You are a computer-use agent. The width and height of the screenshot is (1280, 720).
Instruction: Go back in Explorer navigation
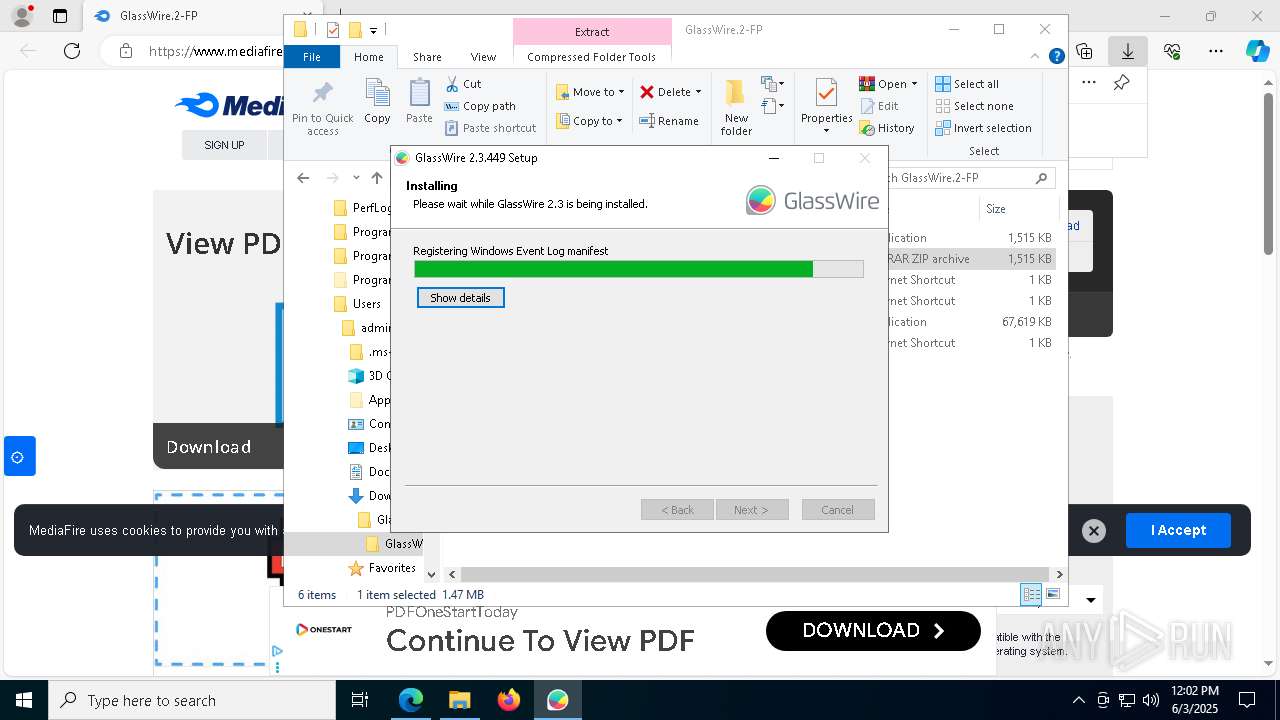(303, 178)
